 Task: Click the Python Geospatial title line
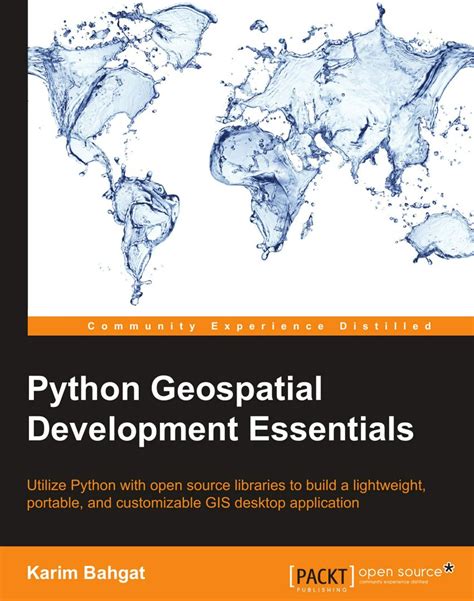point(174,389)
